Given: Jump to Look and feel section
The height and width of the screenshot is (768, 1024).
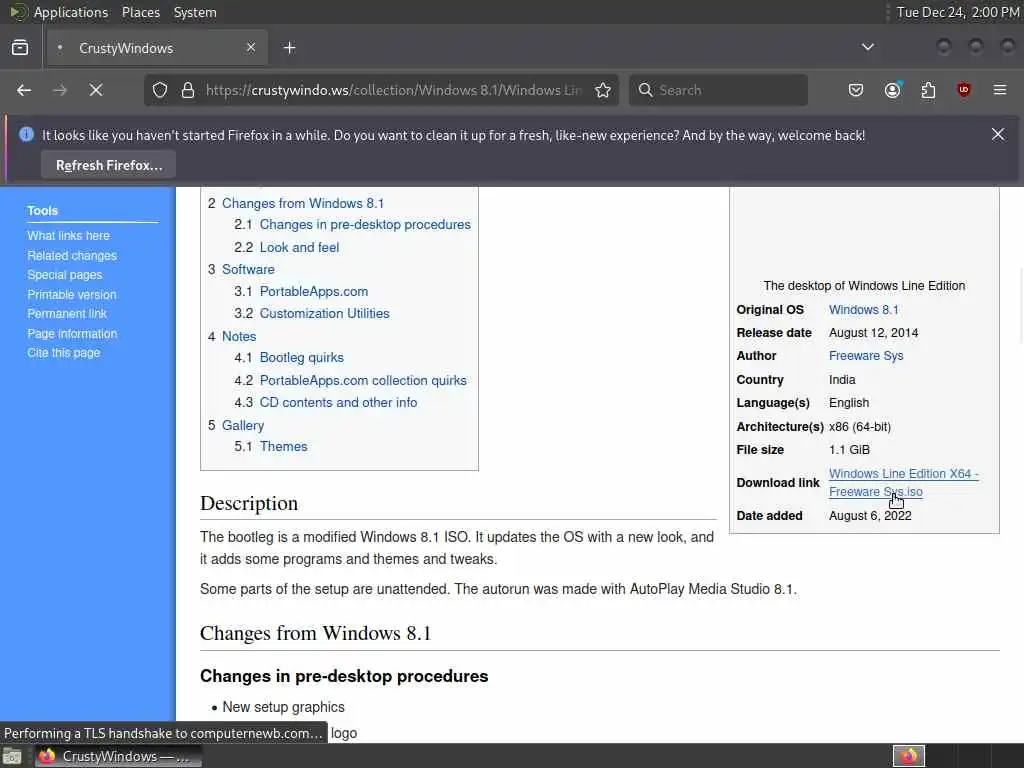Looking at the screenshot, I should (299, 248).
